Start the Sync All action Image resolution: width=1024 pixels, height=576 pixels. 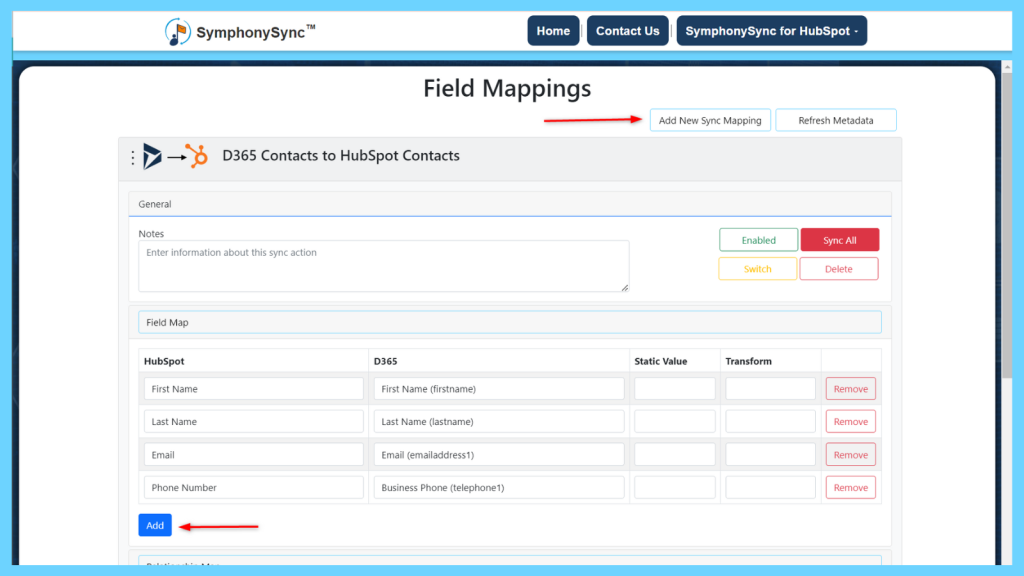tap(839, 240)
